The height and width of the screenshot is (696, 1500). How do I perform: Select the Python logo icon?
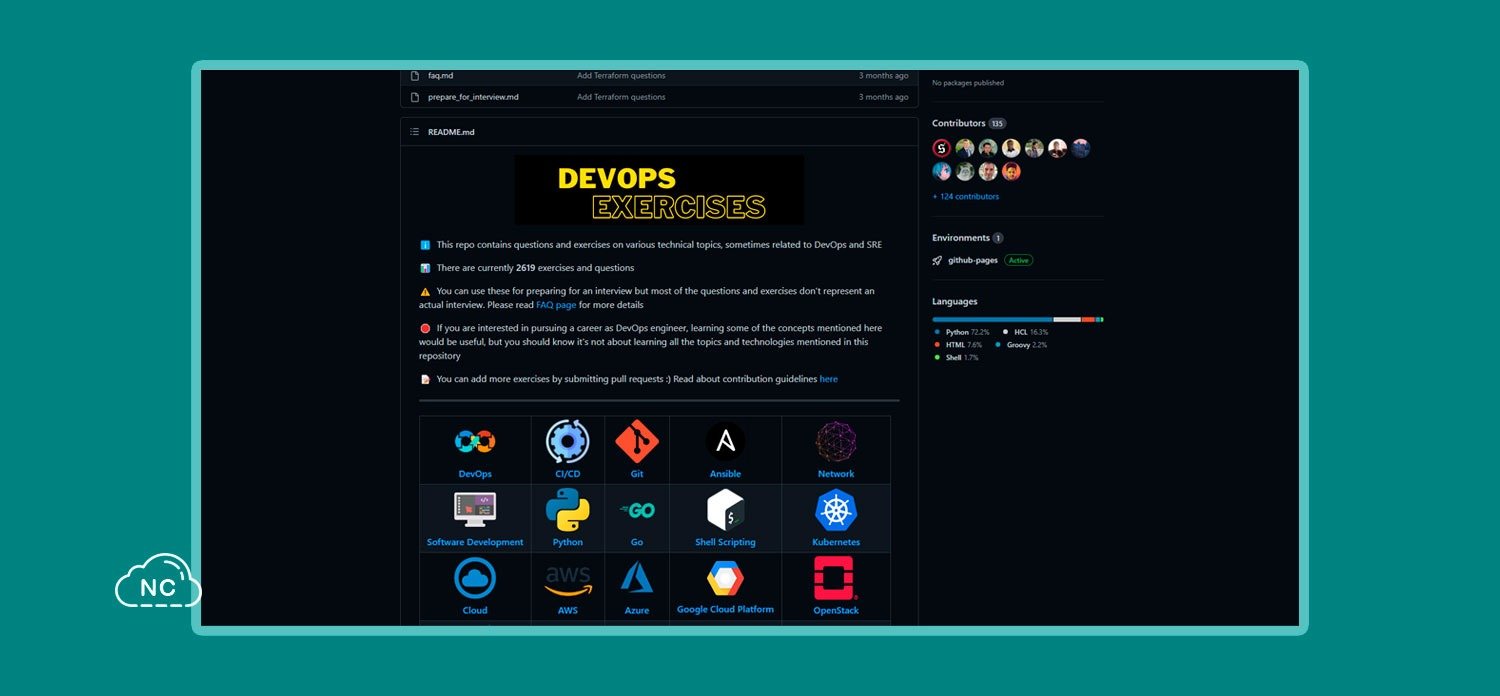[x=567, y=509]
